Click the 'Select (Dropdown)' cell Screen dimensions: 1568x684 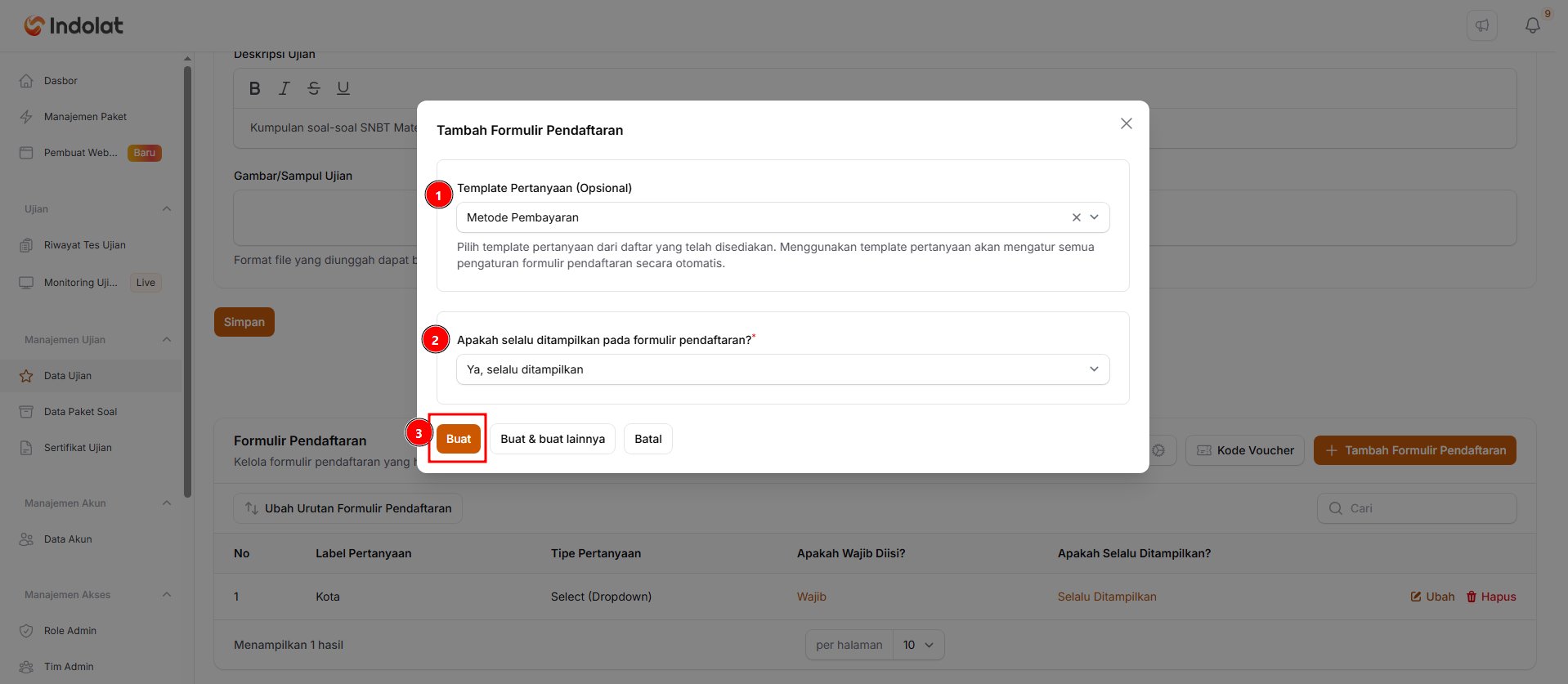[x=601, y=597]
